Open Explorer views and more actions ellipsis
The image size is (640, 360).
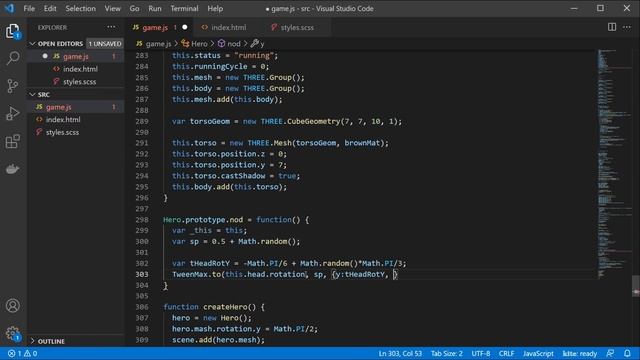pyautogui.click(x=111, y=27)
